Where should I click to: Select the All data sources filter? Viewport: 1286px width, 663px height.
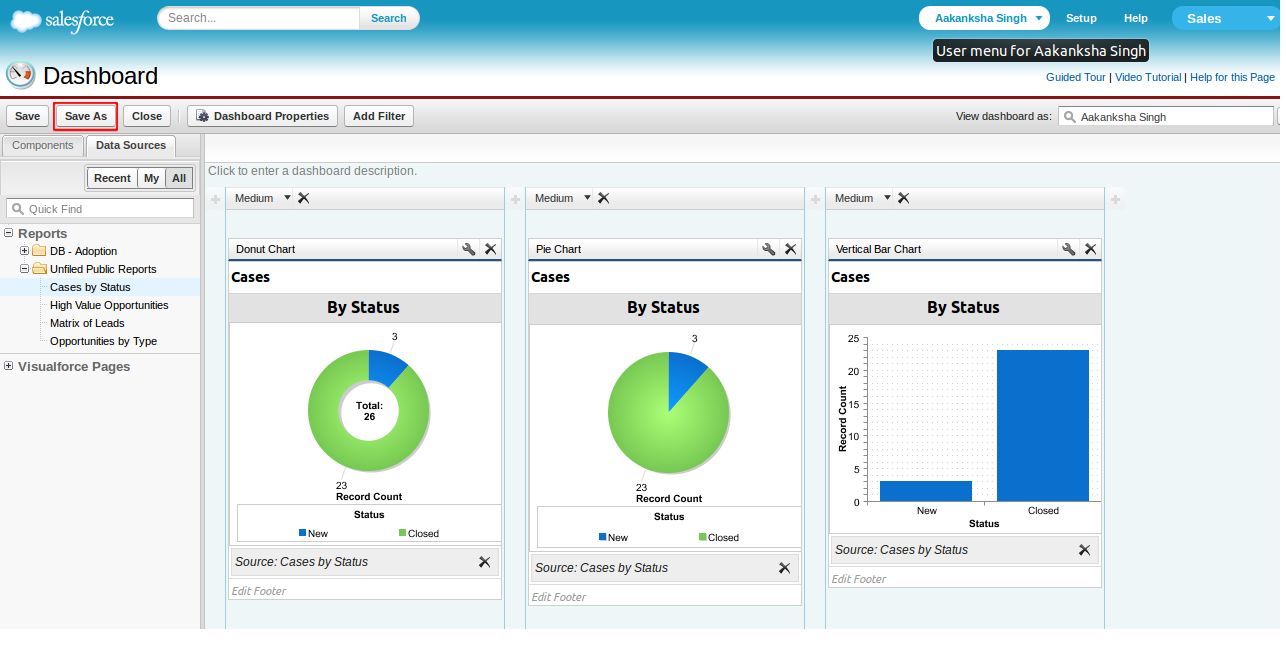(x=179, y=178)
